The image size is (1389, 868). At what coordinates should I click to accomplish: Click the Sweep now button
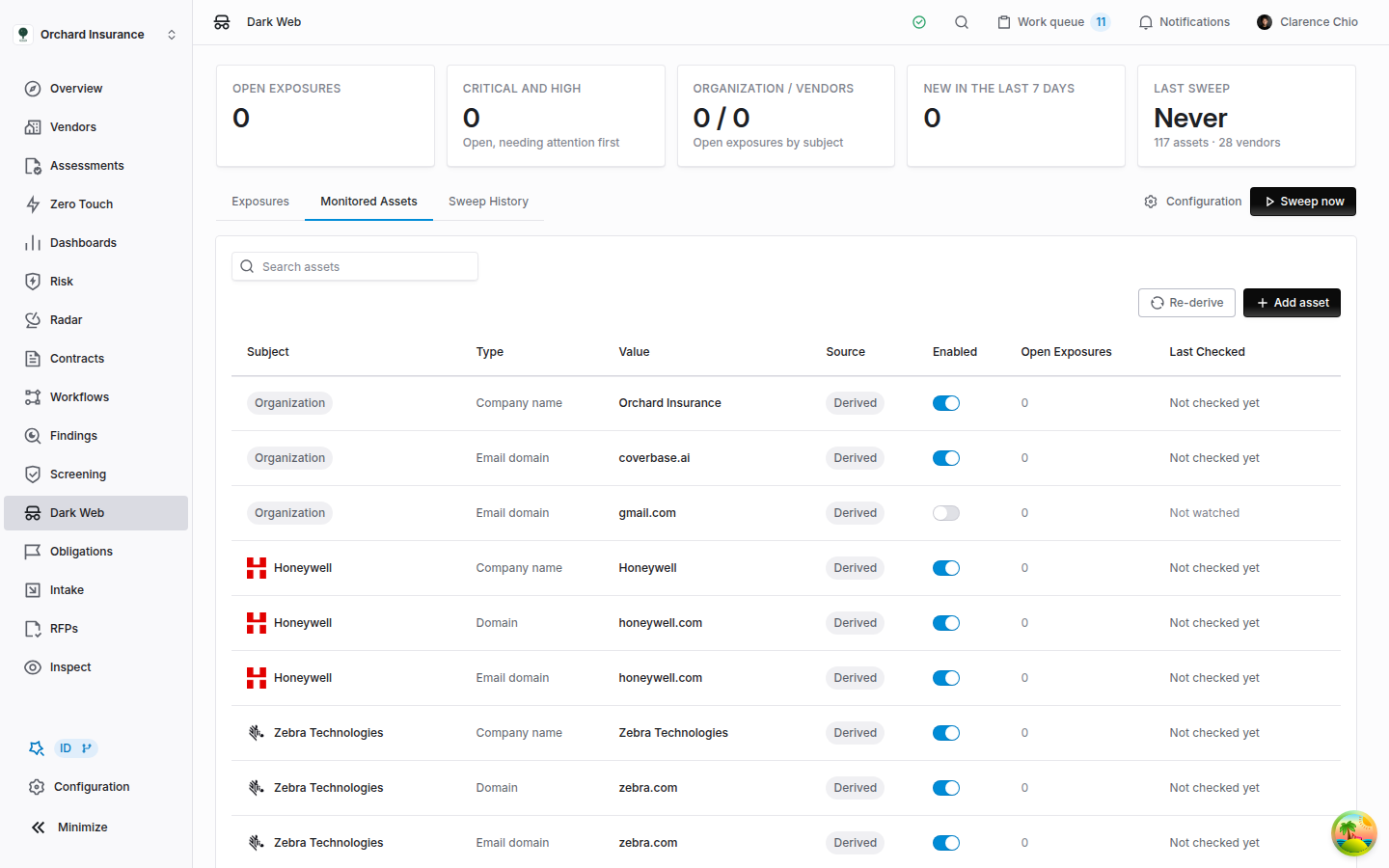coord(1303,202)
